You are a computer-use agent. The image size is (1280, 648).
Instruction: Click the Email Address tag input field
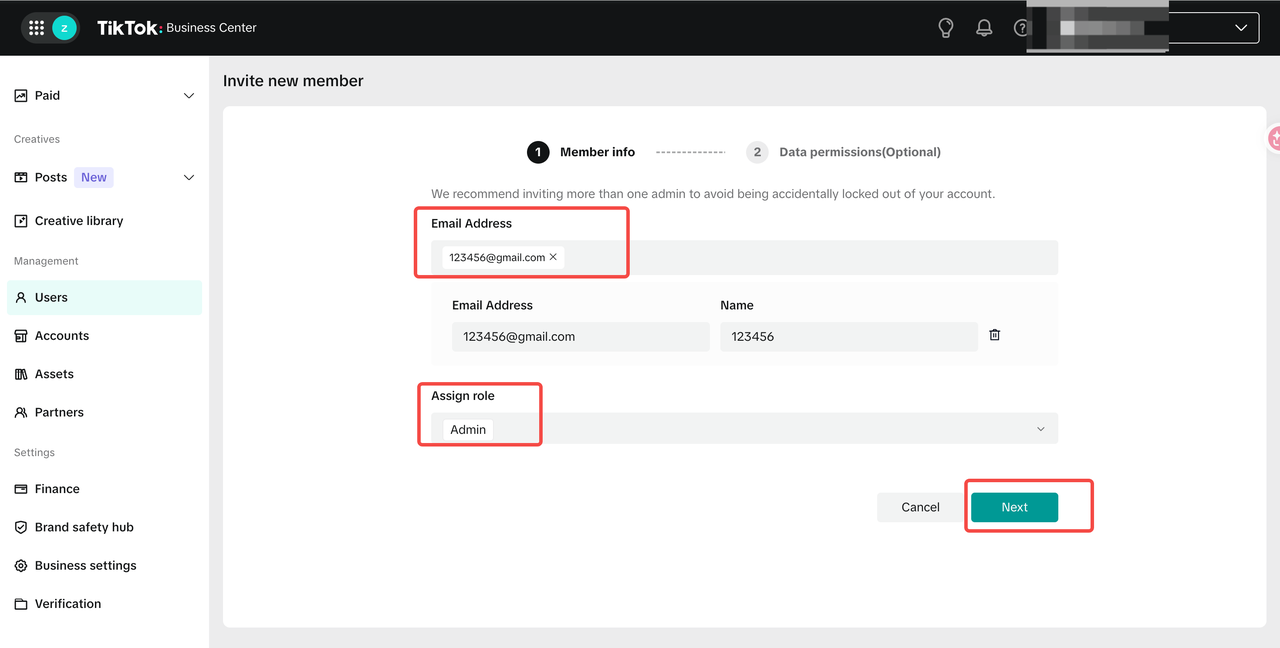point(744,258)
